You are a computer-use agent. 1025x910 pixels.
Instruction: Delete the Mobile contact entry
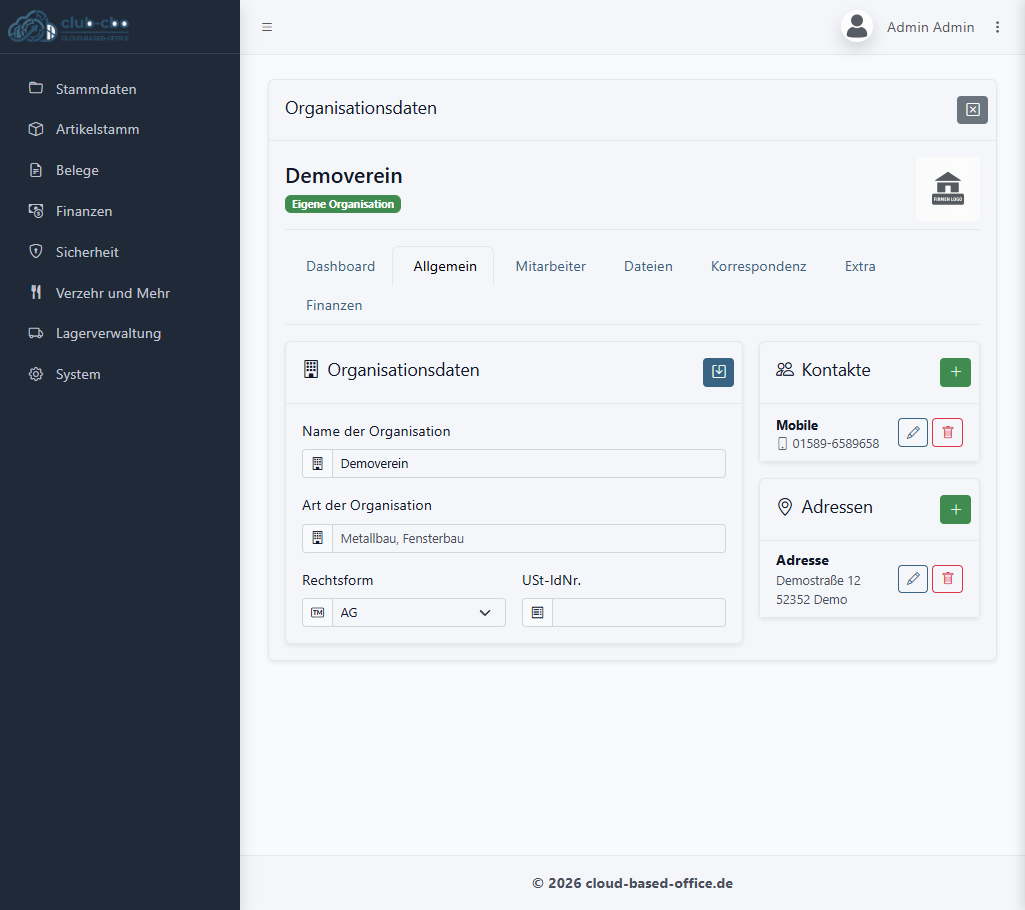[947, 432]
